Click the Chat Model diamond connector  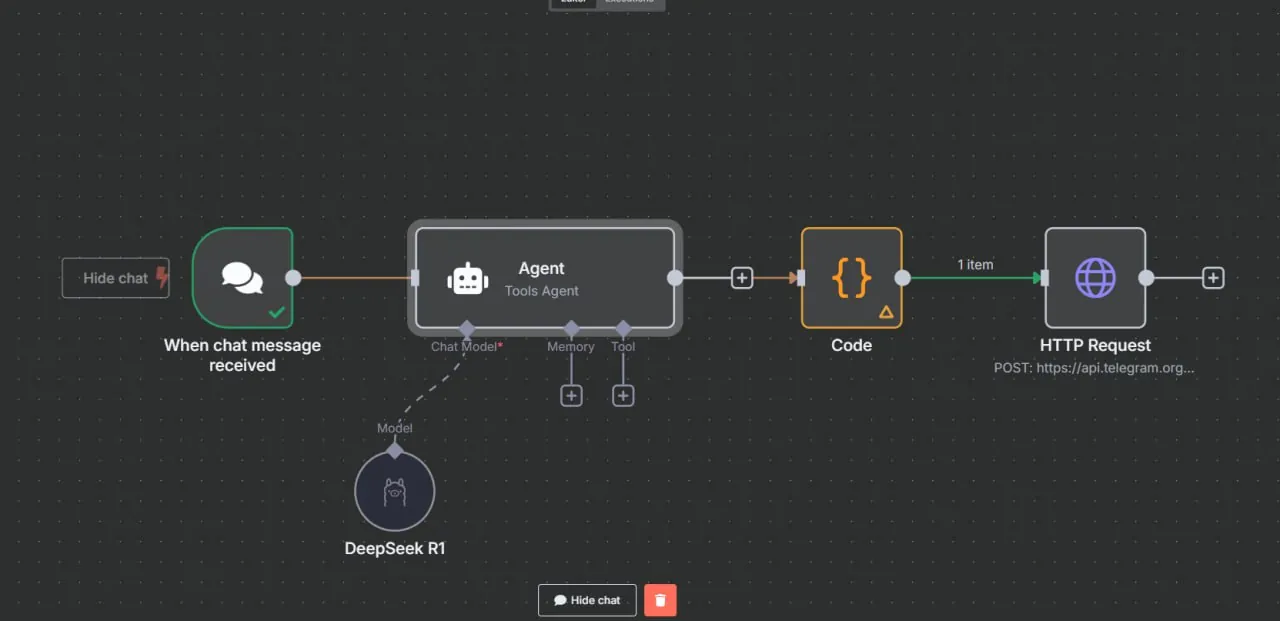[466, 328]
